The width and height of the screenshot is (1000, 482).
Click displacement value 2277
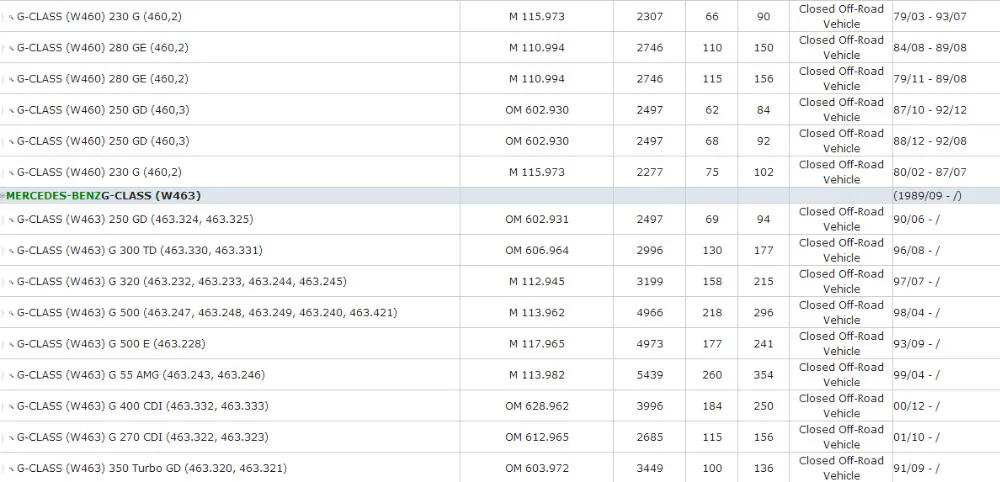(650, 173)
